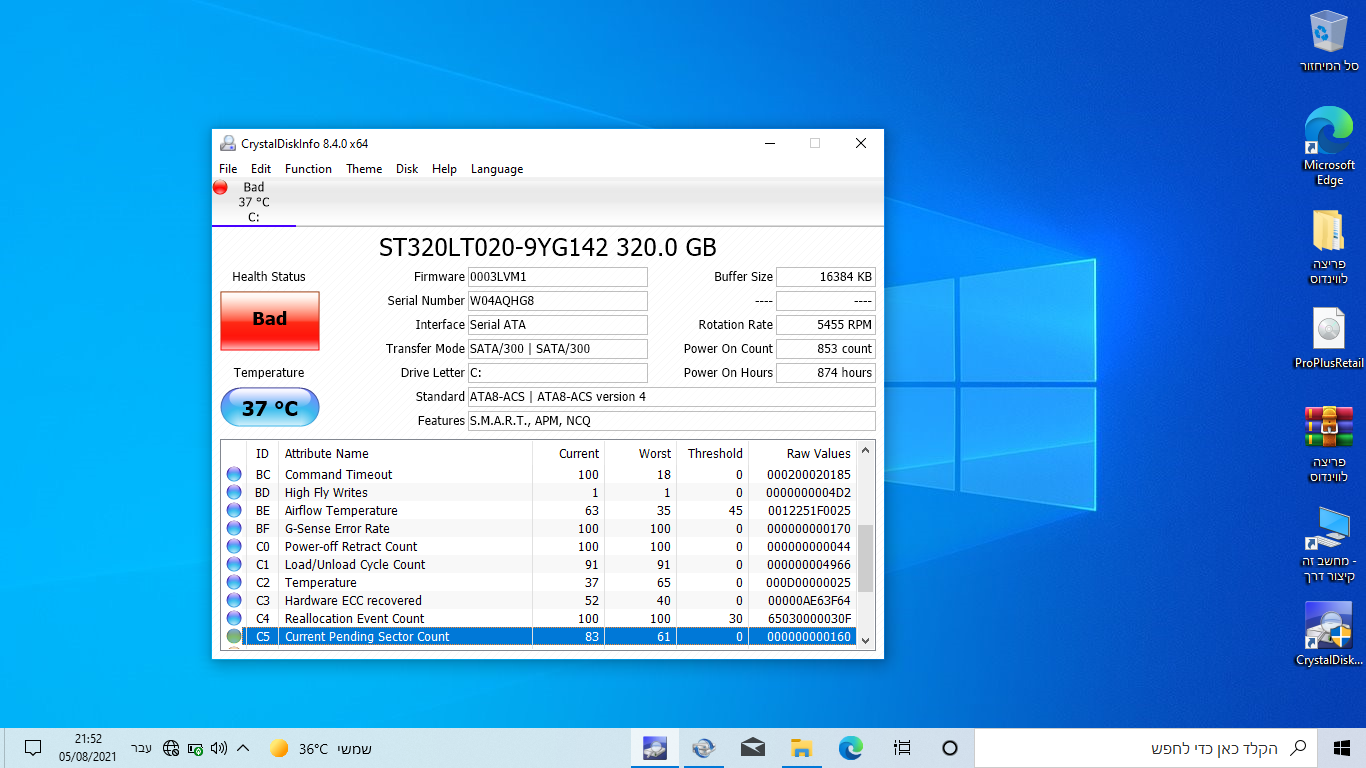Open the Function menu
The width and height of the screenshot is (1366, 768).
pos(308,169)
